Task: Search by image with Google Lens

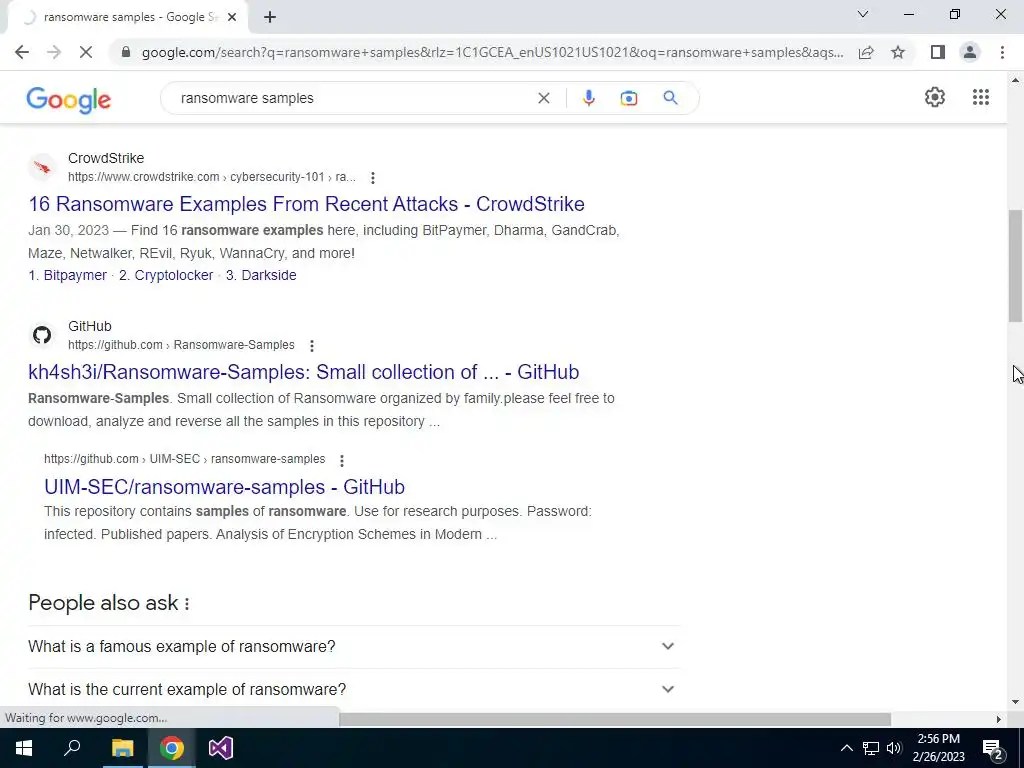Action: (x=628, y=98)
